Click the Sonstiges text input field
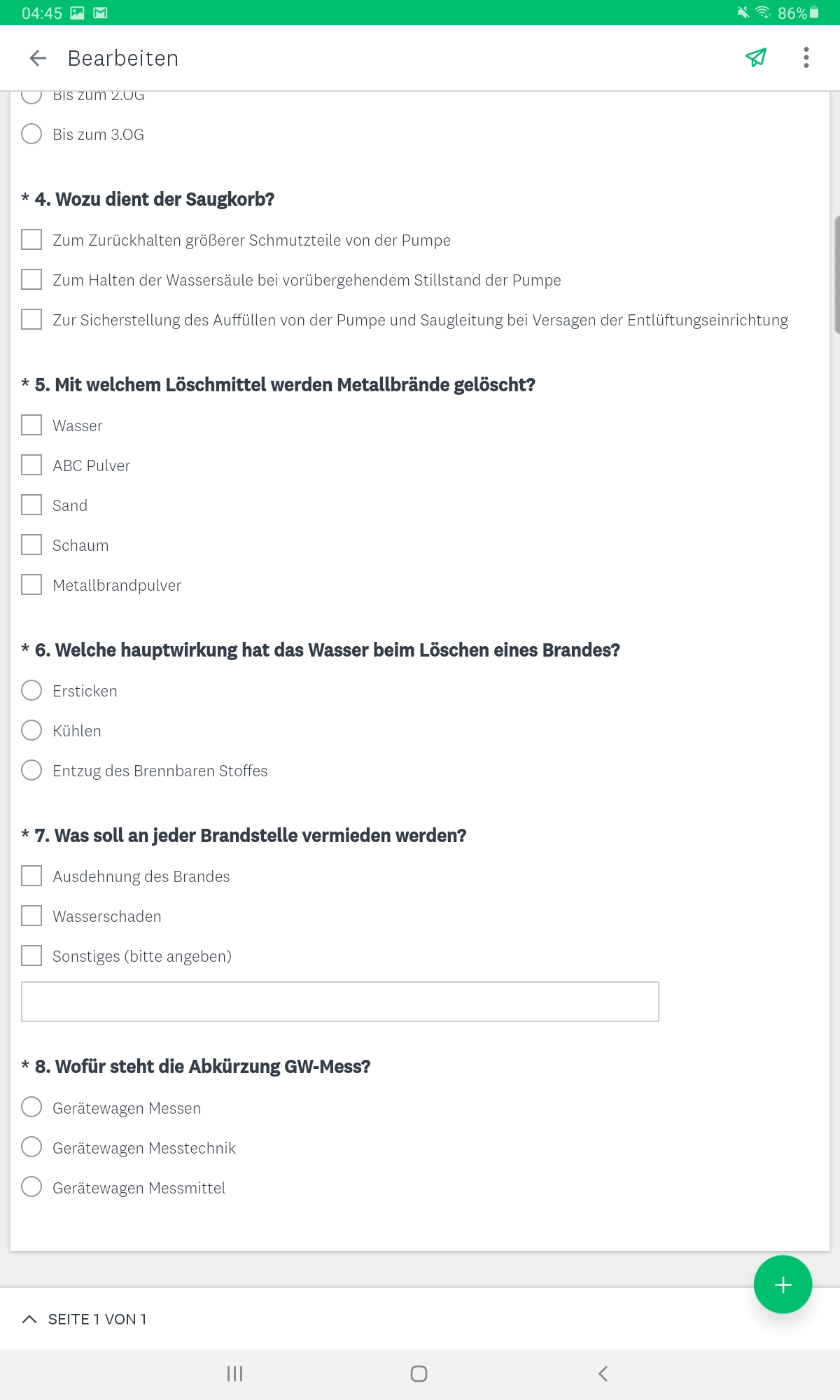The height and width of the screenshot is (1400, 840). 340,1002
